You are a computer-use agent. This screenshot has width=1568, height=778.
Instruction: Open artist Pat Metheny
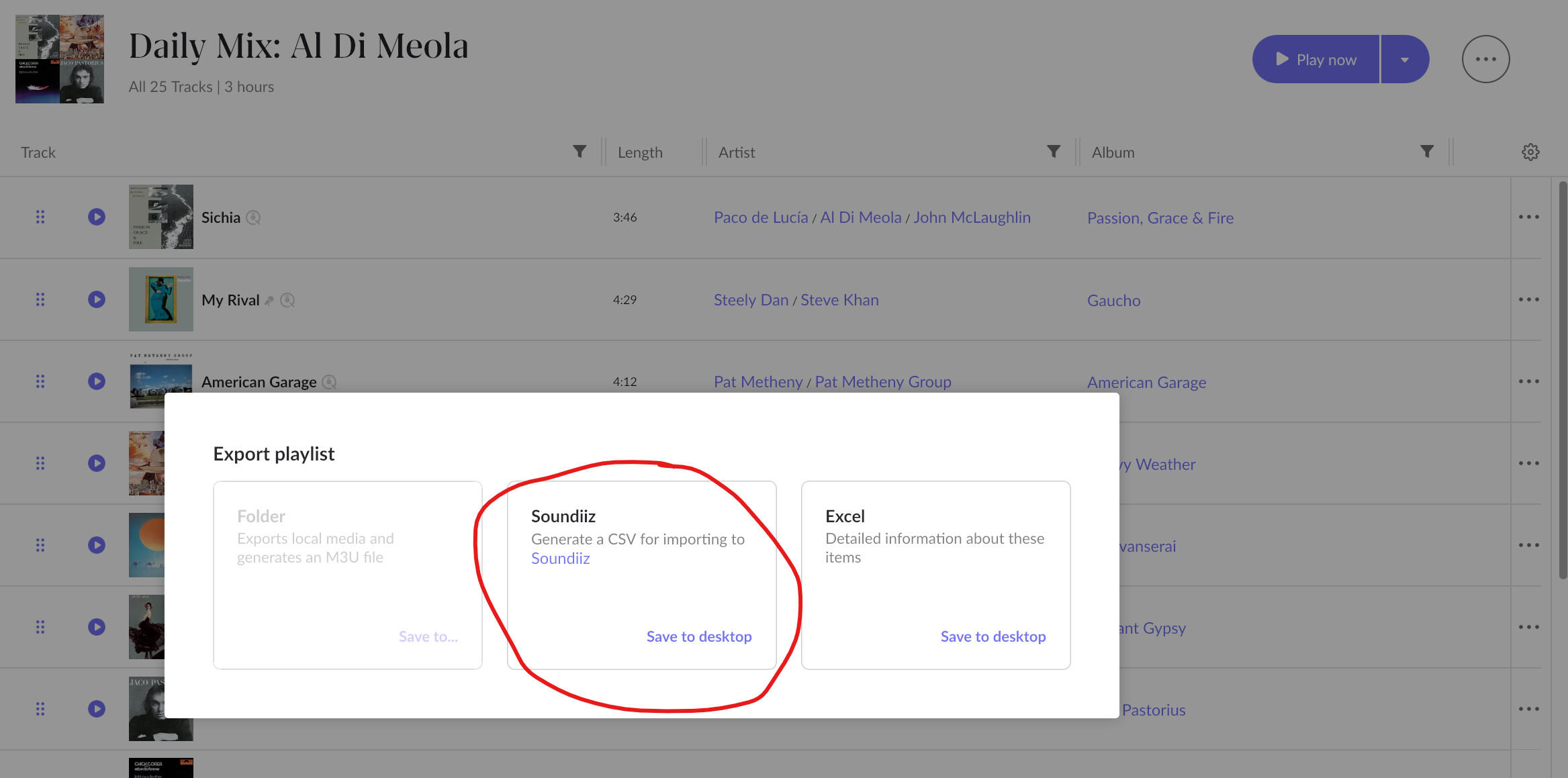pos(758,382)
